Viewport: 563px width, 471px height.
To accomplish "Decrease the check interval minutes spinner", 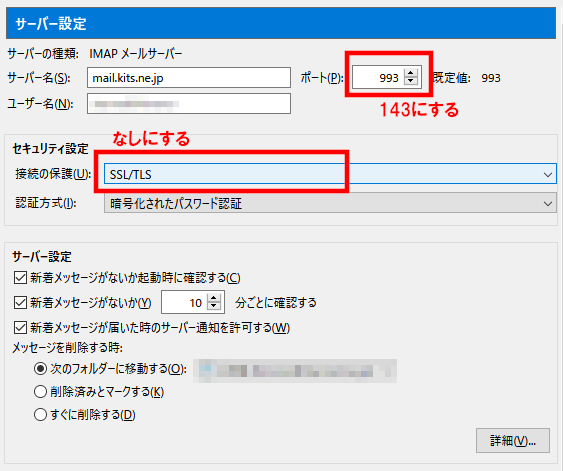I will [214, 306].
